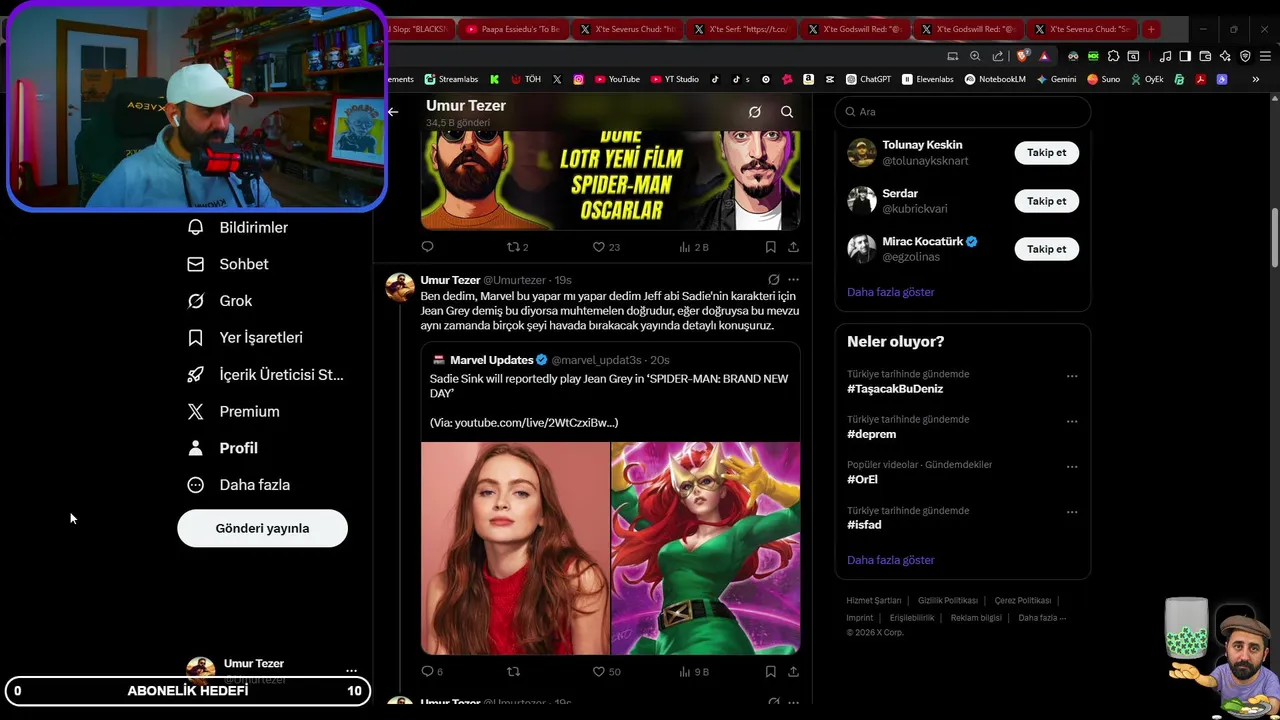Share the LOTR Yeni Film post
The width and height of the screenshot is (1280, 720).
coord(793,247)
